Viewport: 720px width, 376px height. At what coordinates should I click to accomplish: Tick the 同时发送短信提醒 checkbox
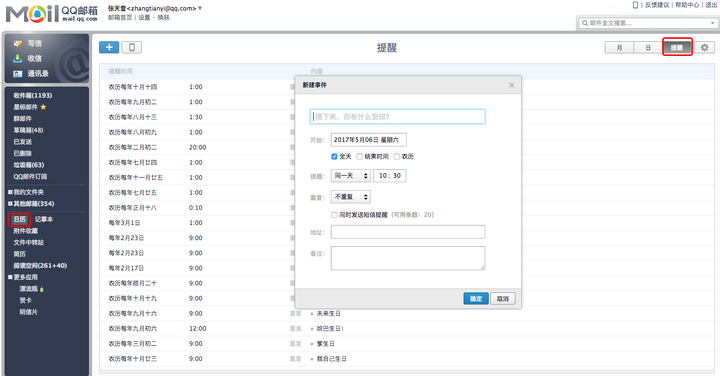pos(334,215)
